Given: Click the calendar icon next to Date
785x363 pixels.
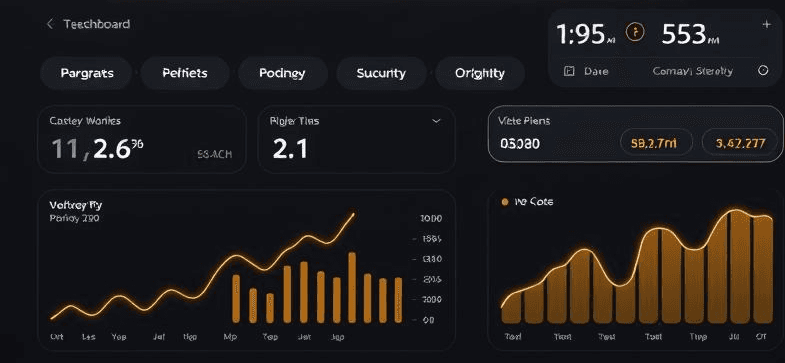Looking at the screenshot, I should pos(569,71).
